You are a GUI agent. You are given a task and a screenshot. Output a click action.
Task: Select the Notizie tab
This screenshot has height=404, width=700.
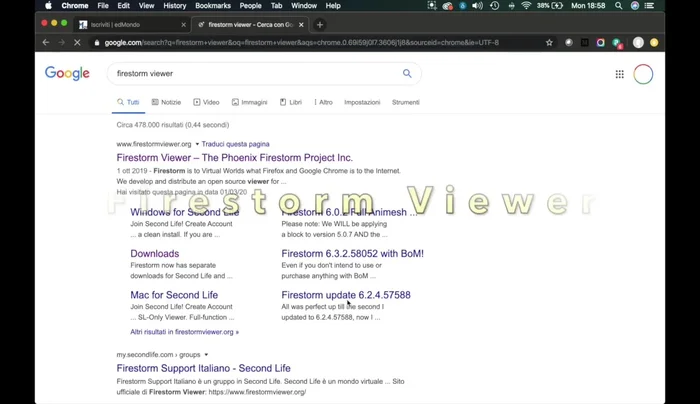point(166,102)
